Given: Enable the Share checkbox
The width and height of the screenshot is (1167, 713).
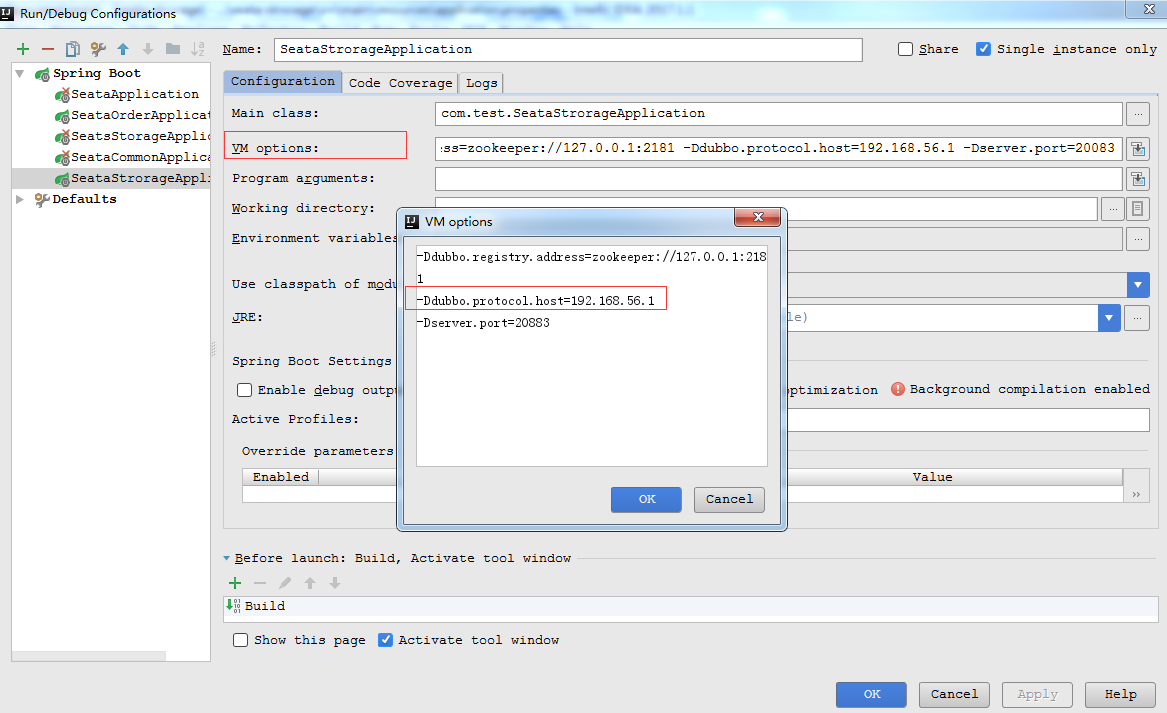Looking at the screenshot, I should (x=905, y=48).
